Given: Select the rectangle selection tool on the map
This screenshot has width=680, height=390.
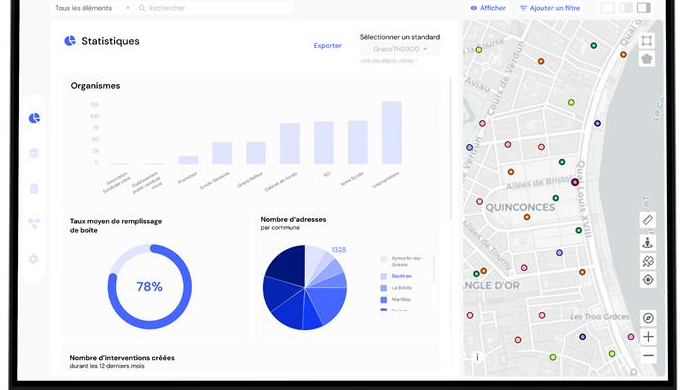Looking at the screenshot, I should pos(647,41).
